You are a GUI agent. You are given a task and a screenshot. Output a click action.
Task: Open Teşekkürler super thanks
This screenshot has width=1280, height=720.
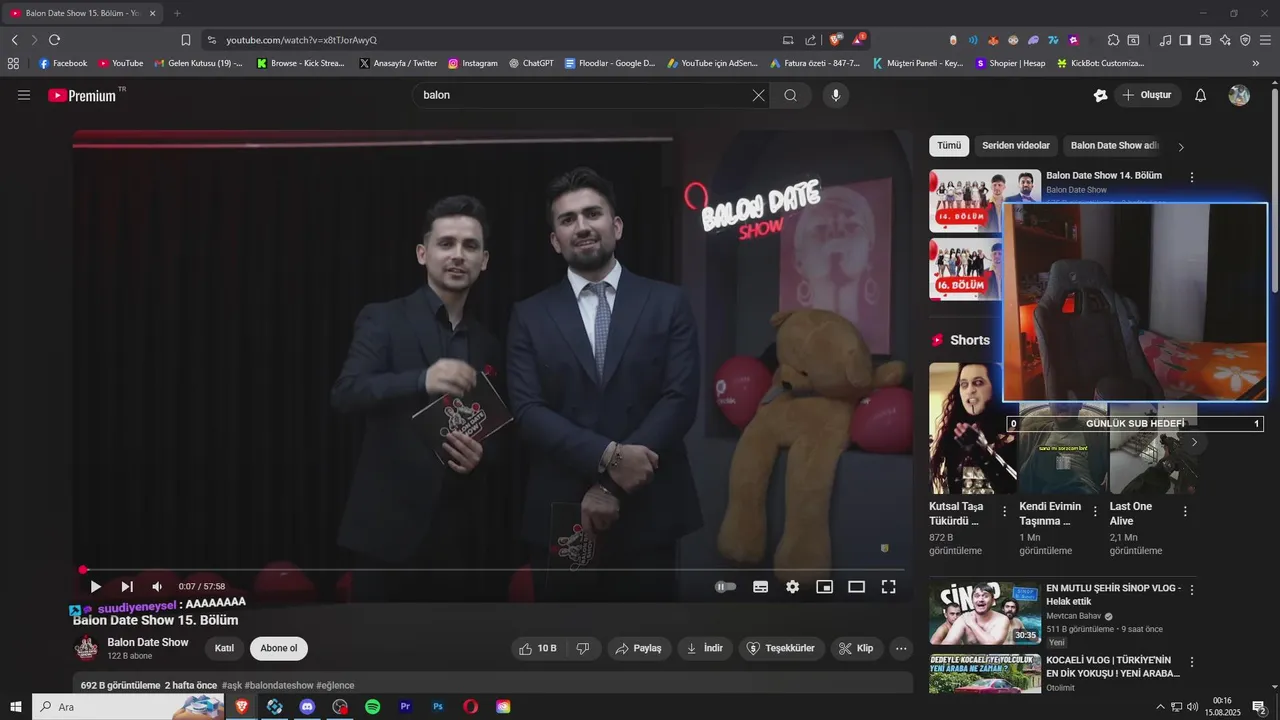pyautogui.click(x=782, y=648)
